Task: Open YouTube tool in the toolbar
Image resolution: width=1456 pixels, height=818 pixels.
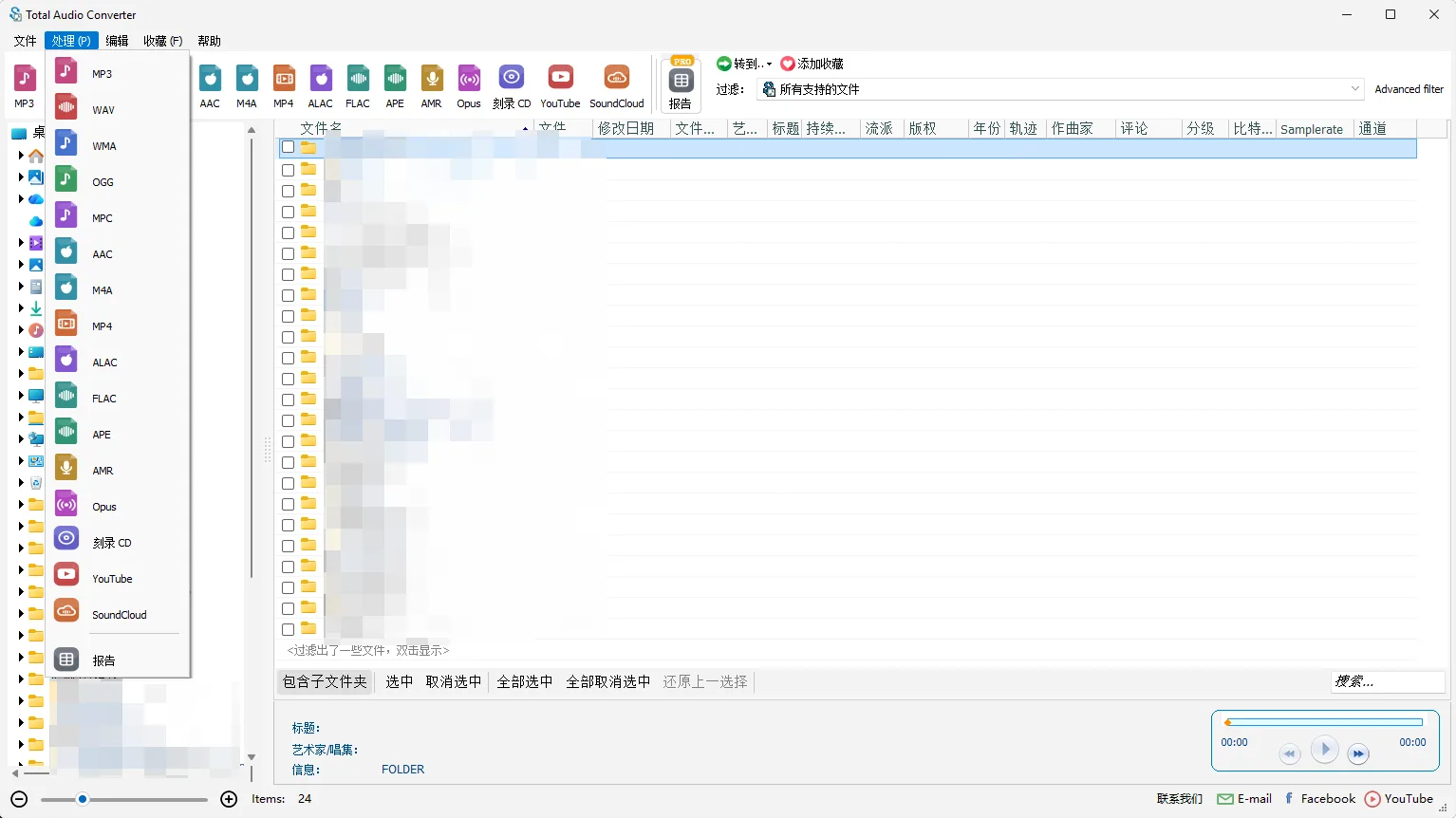Action: point(560,86)
